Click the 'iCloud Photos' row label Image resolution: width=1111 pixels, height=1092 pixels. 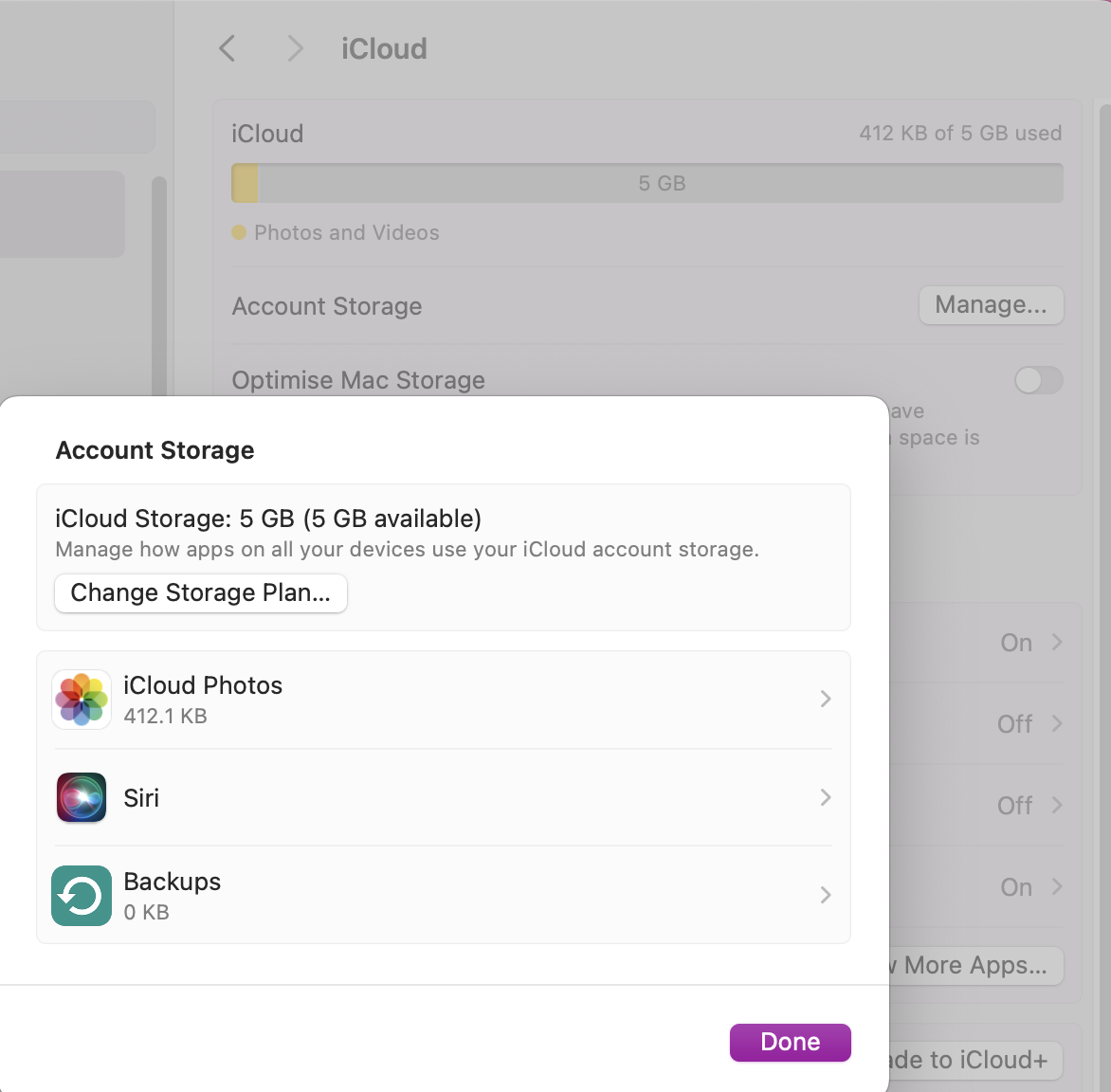(x=203, y=686)
